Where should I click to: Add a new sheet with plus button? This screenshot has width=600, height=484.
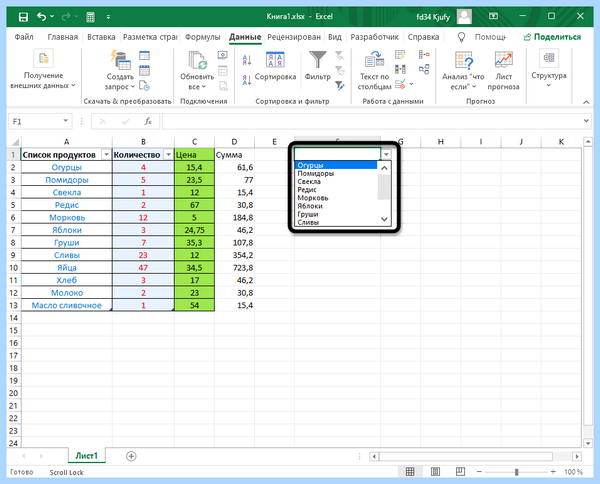pos(131,456)
